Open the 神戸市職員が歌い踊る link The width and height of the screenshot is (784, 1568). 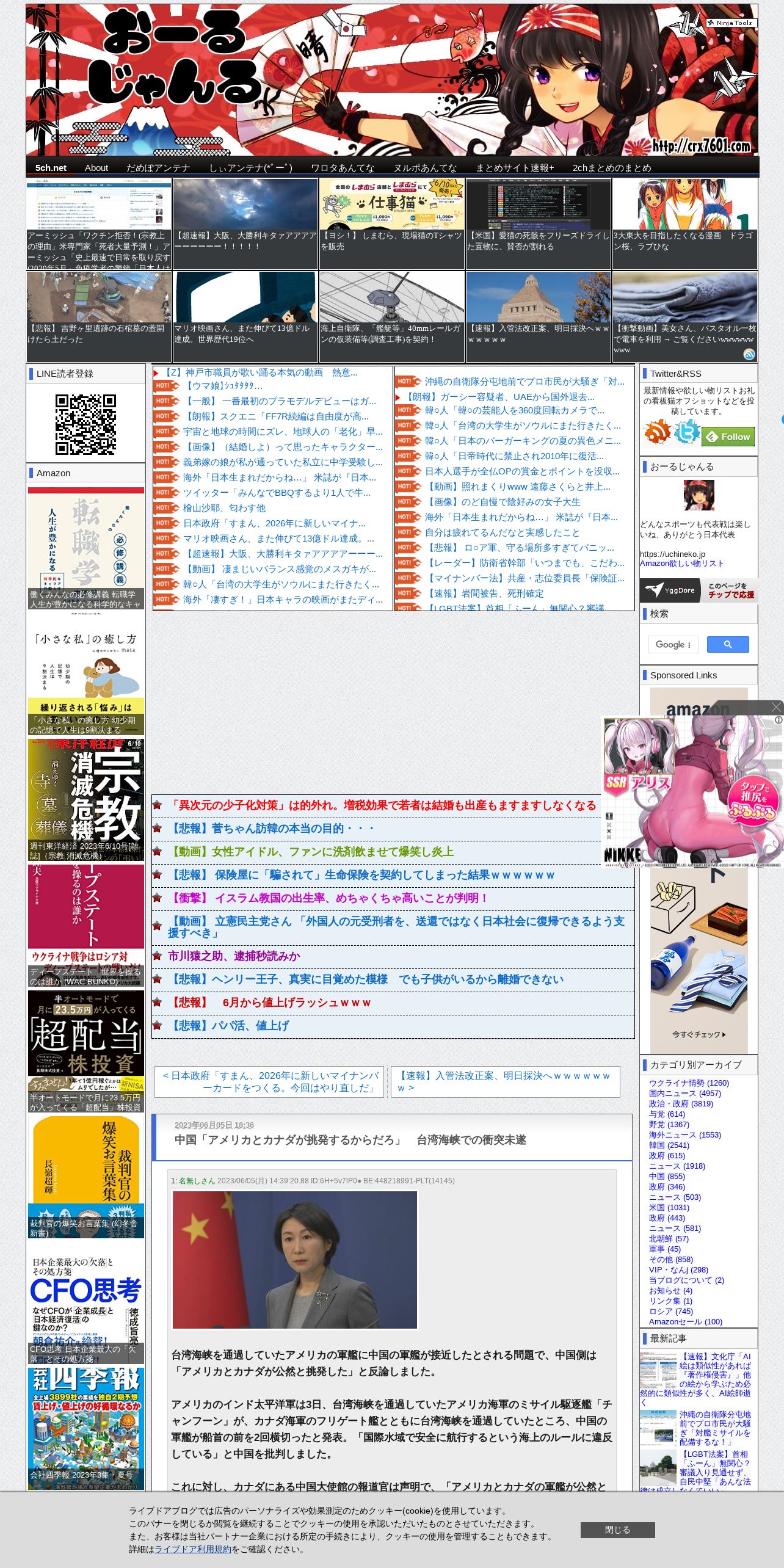point(260,372)
